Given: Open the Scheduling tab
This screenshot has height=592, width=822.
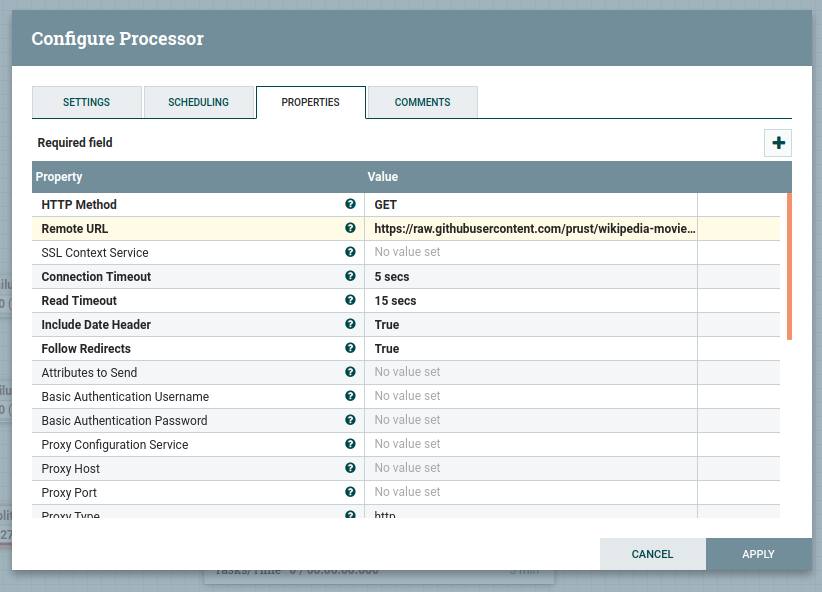Looking at the screenshot, I should point(198,102).
